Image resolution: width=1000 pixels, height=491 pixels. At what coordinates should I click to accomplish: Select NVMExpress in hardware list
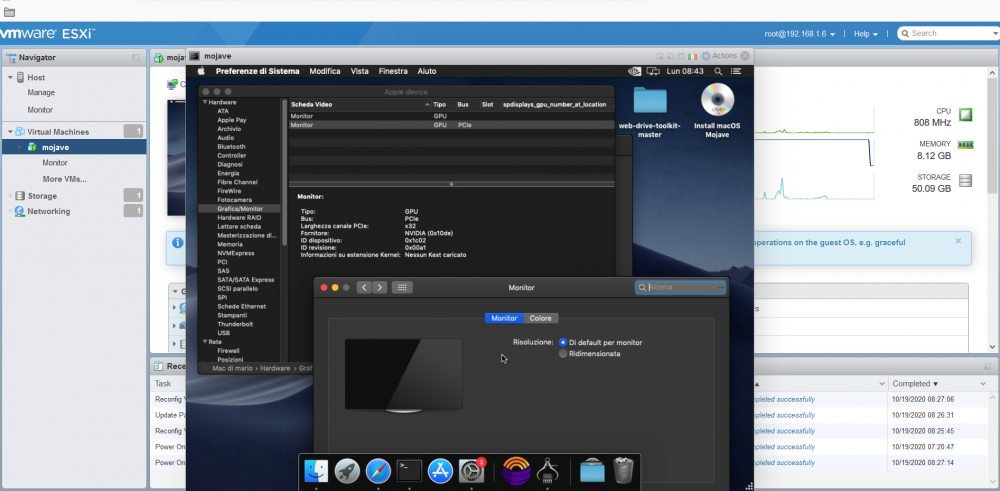click(x=235, y=253)
